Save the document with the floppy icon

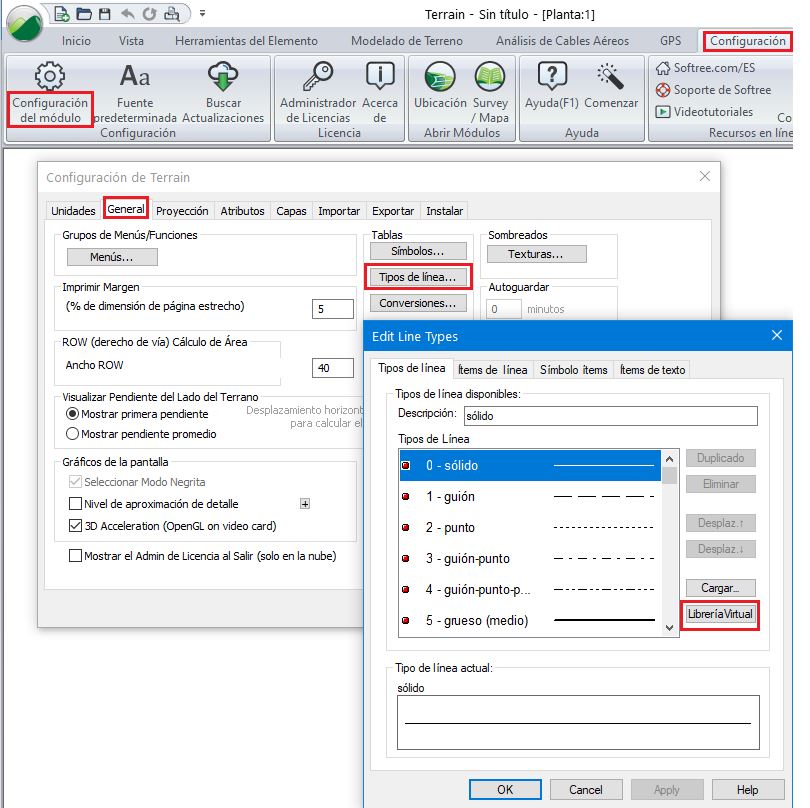click(105, 14)
